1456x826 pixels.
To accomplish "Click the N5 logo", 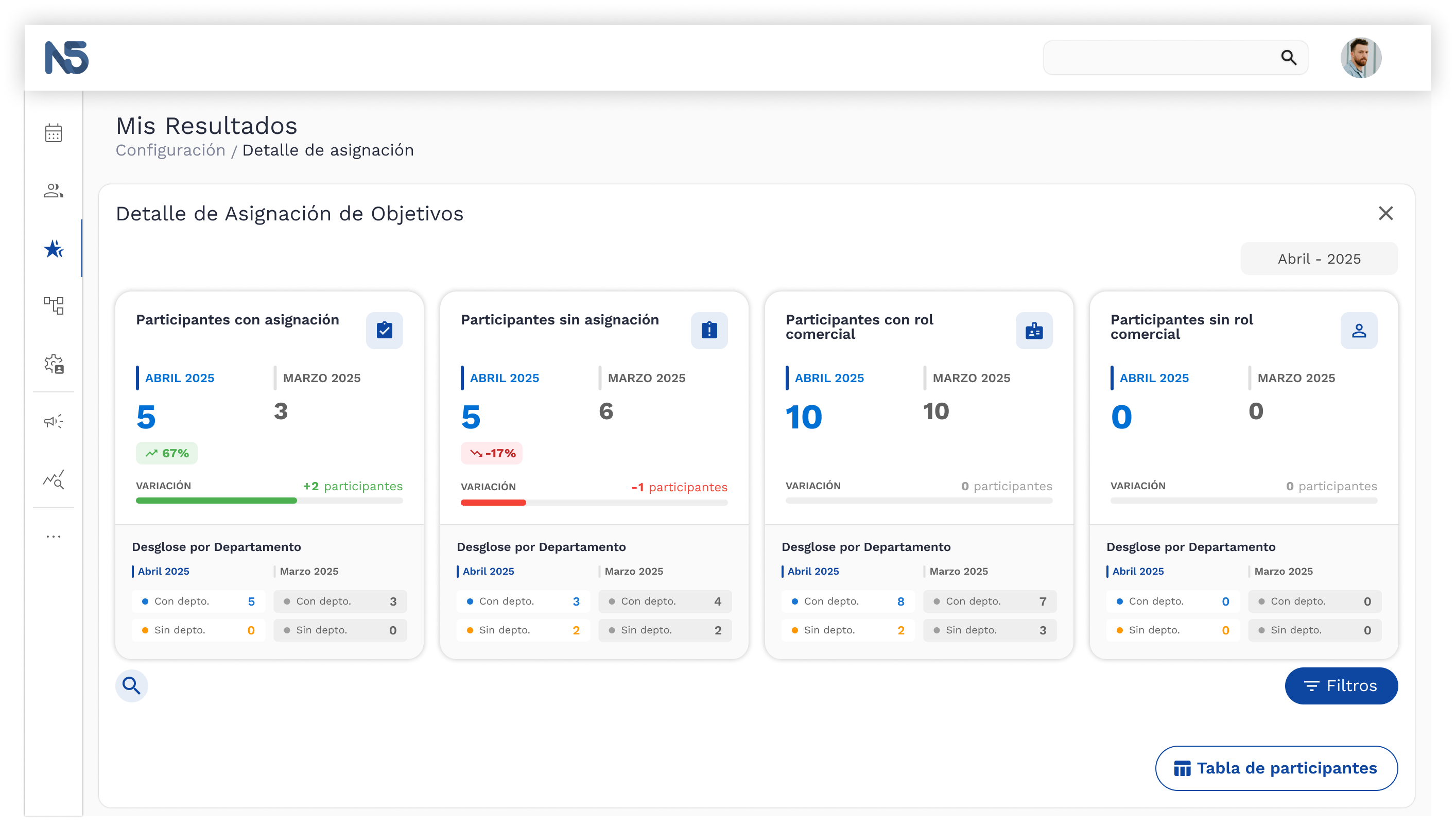I will click(x=67, y=57).
